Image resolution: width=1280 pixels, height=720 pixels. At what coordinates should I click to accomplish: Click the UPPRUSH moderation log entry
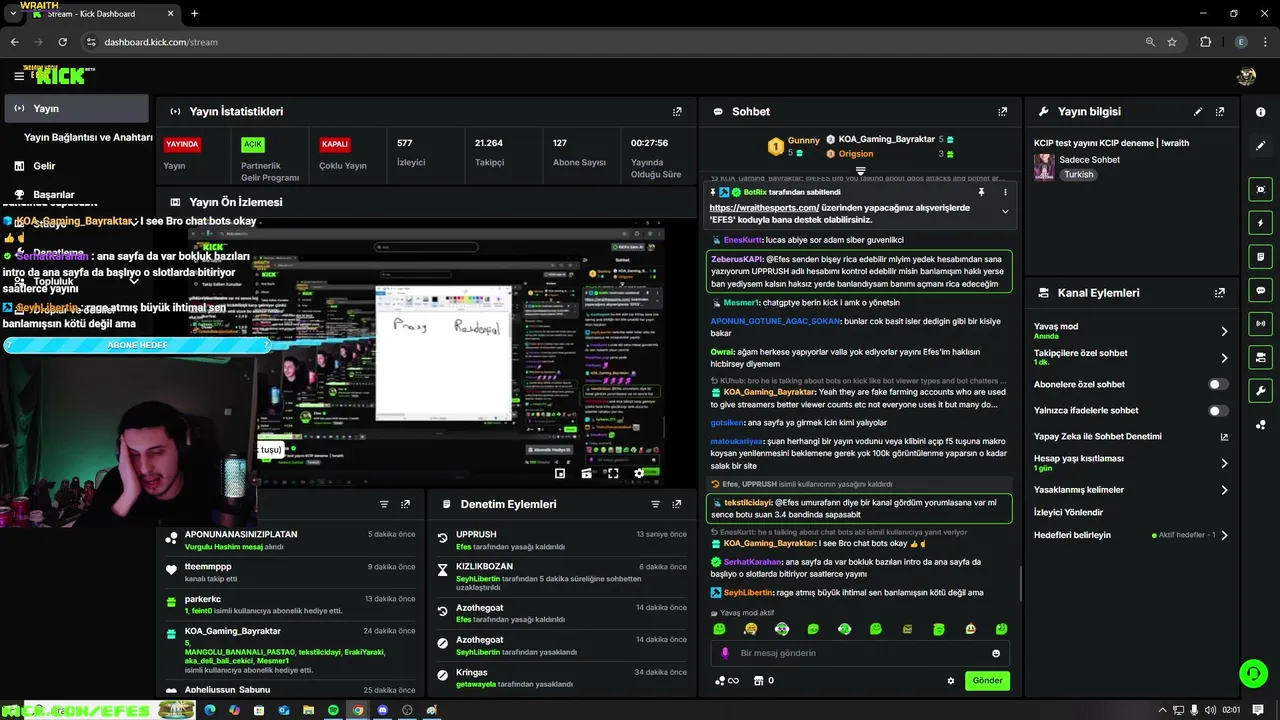(565, 540)
